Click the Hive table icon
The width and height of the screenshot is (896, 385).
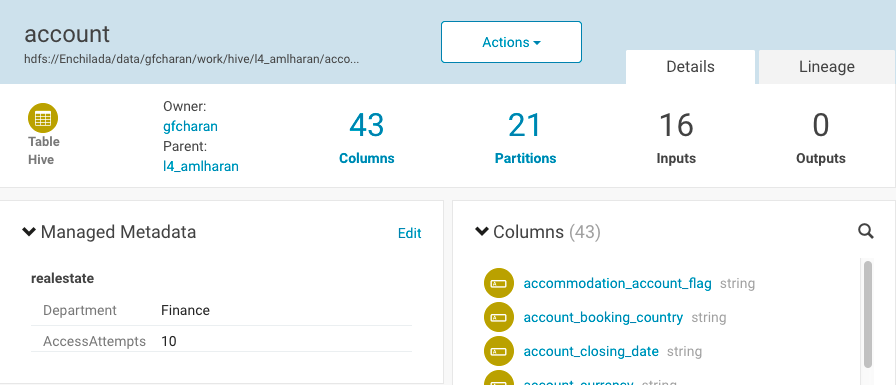tap(43, 118)
